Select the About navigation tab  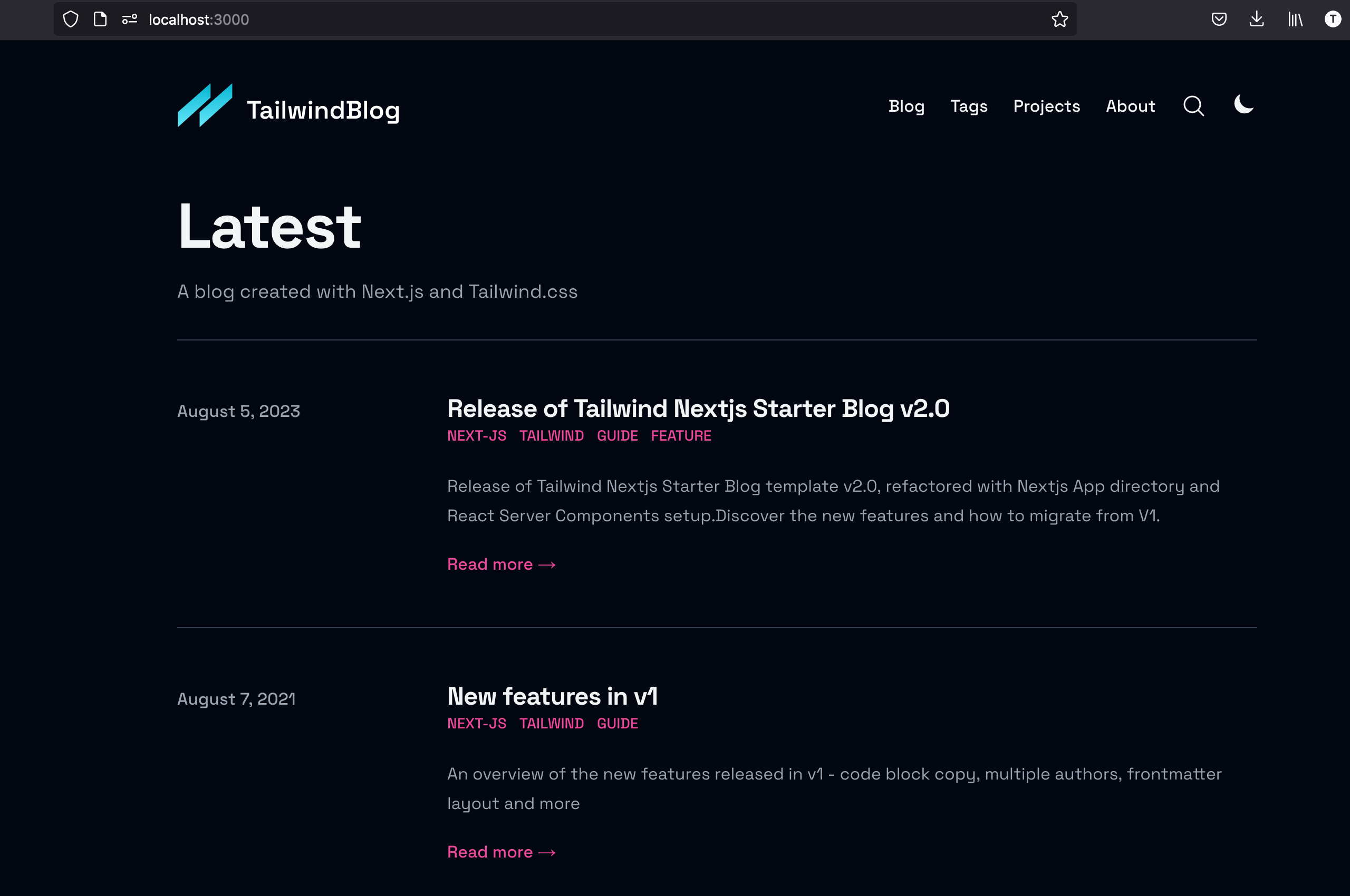[x=1131, y=106]
